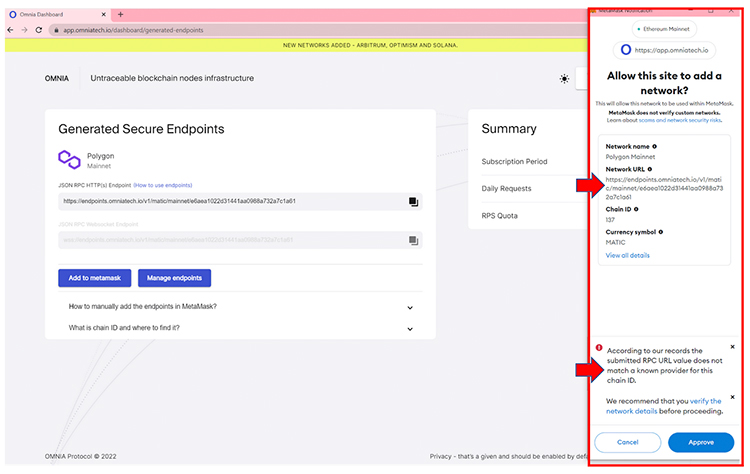The image size is (750, 474).
Task: Click the red warning alert icon
Action: pyautogui.click(x=599, y=348)
